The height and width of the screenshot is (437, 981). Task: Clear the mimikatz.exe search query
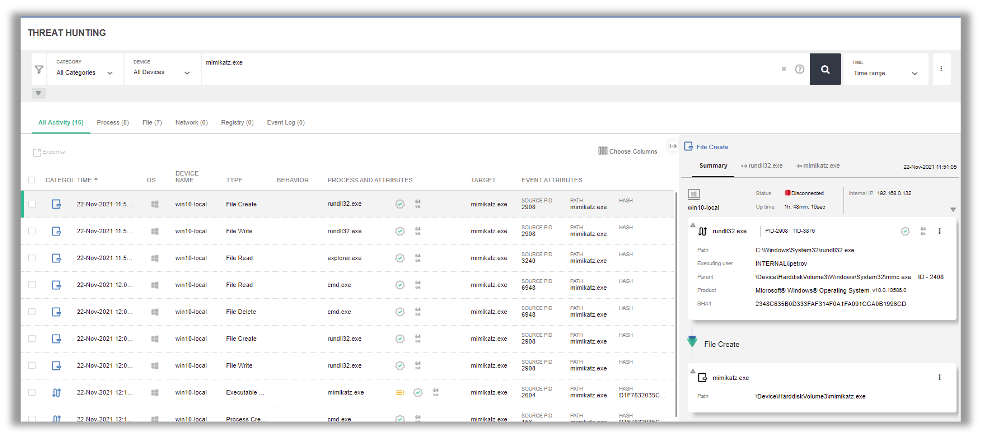point(784,69)
